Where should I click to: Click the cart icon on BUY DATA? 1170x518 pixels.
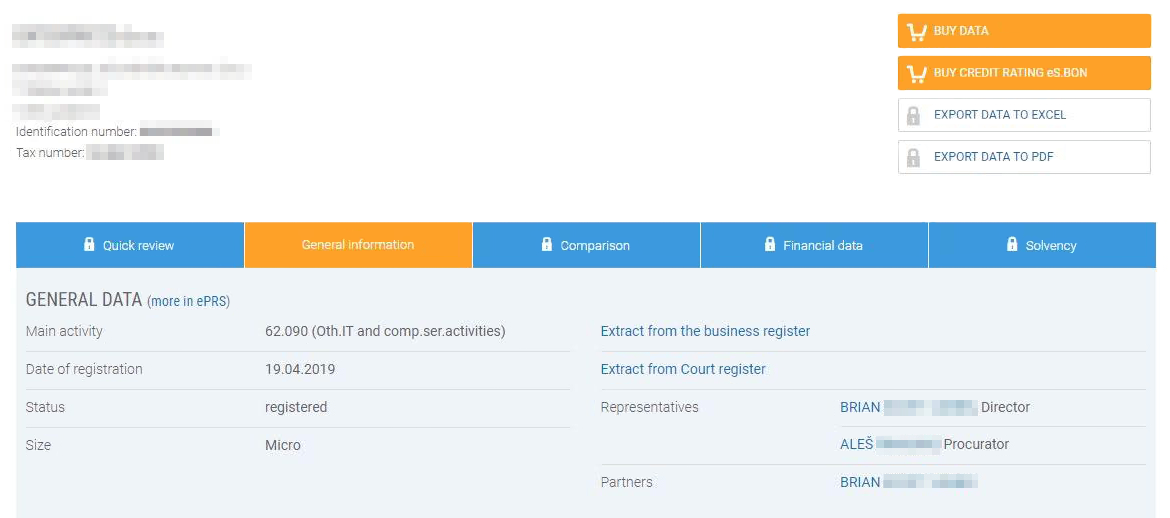tap(916, 31)
